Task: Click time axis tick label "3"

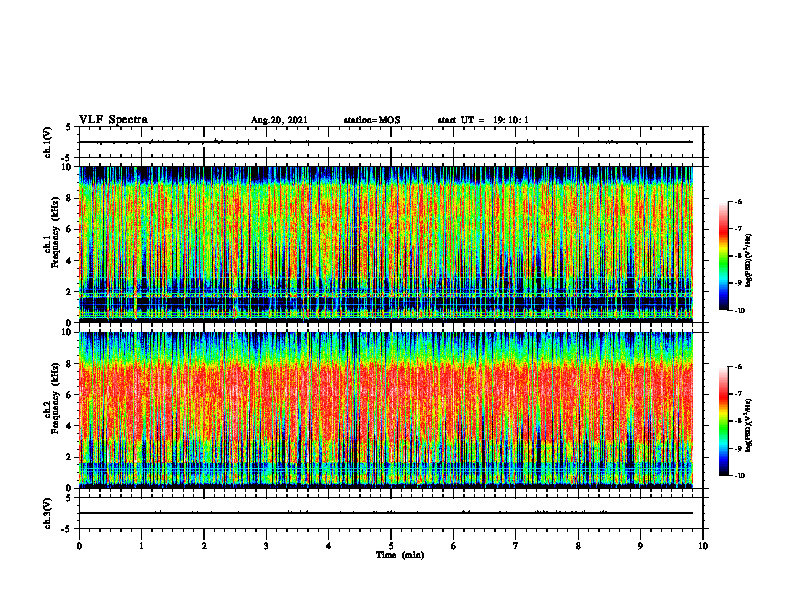Action: (266, 546)
